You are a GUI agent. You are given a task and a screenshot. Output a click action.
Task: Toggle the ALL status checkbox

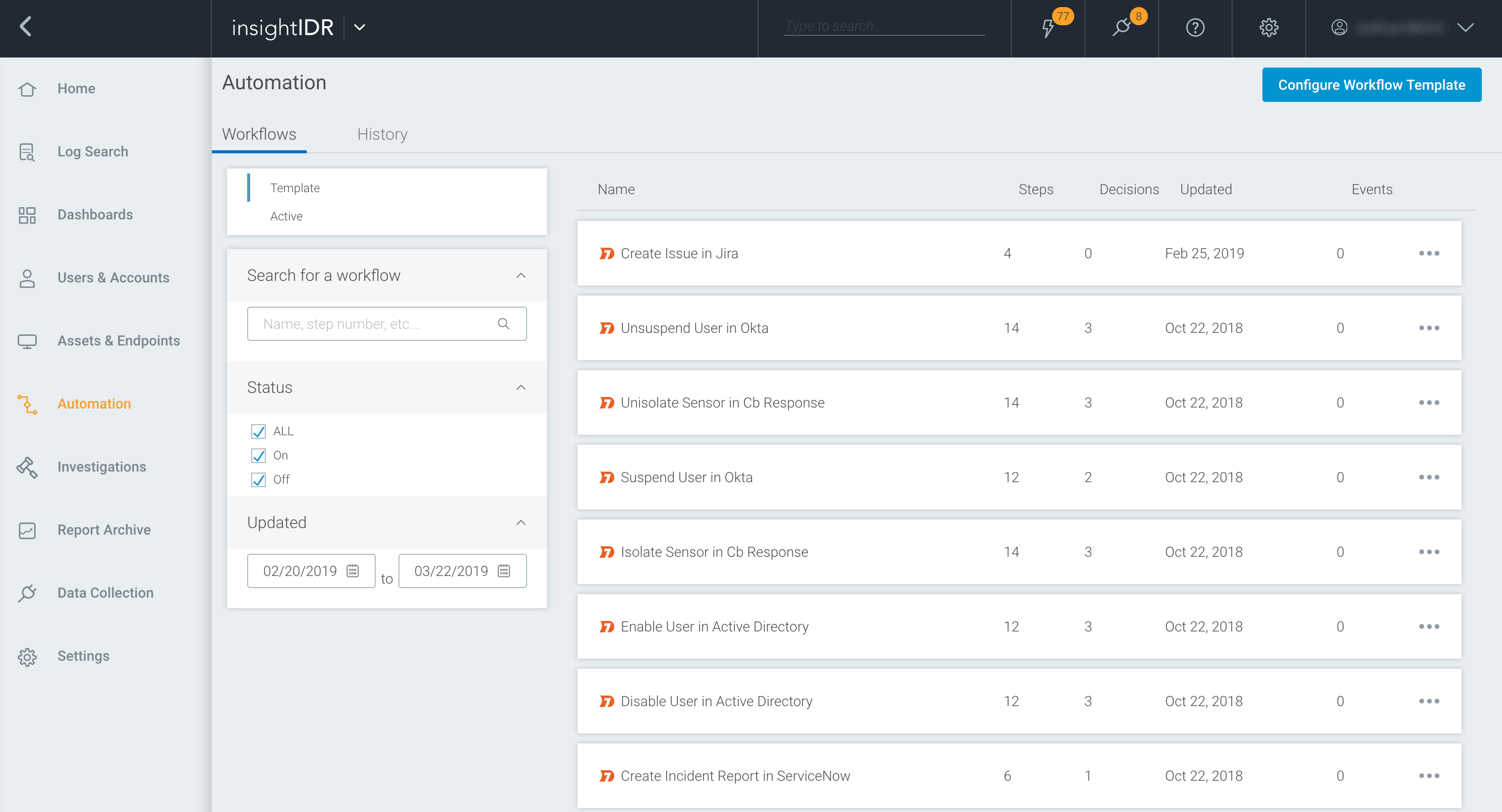pos(258,431)
